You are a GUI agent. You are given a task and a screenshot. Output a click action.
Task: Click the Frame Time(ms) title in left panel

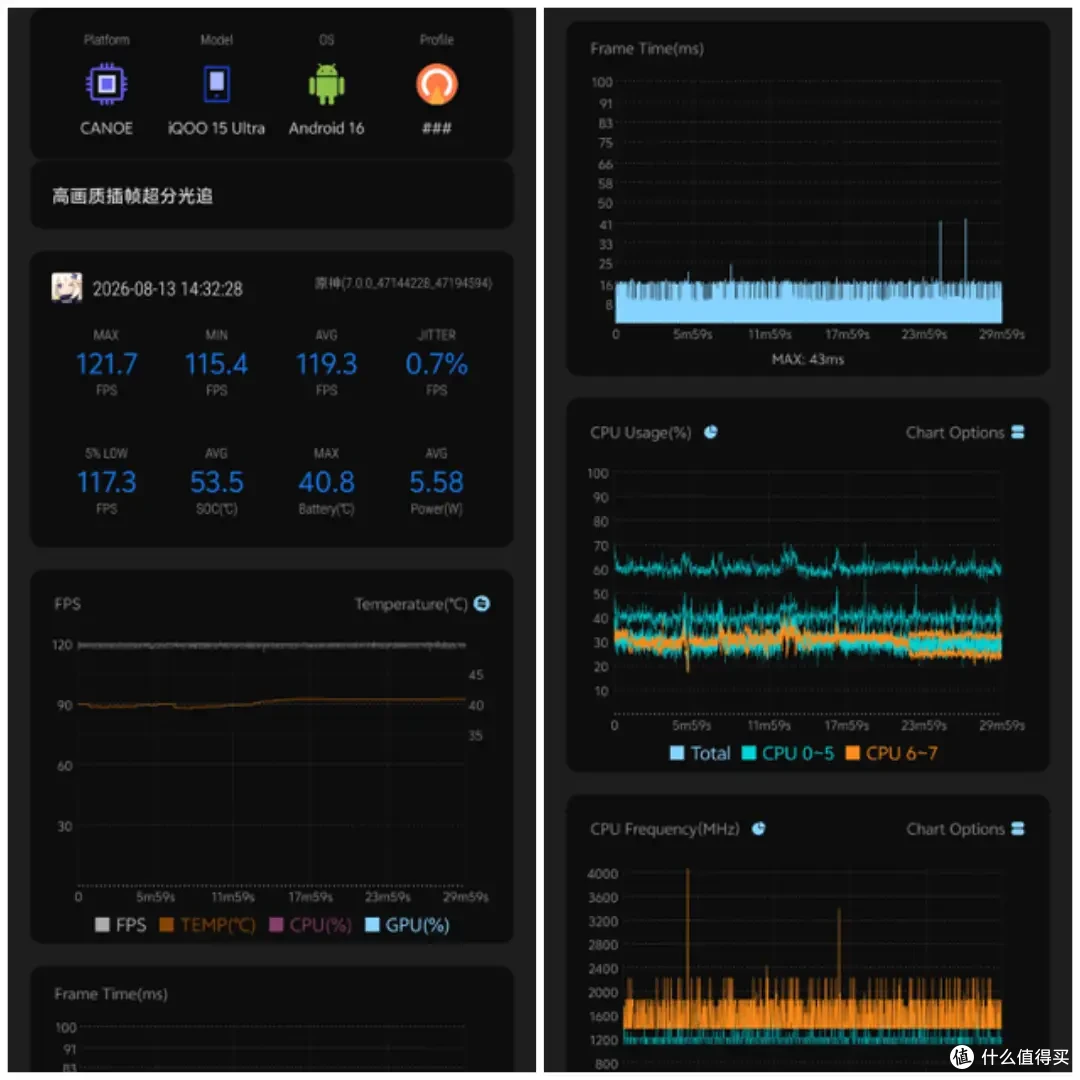(111, 994)
